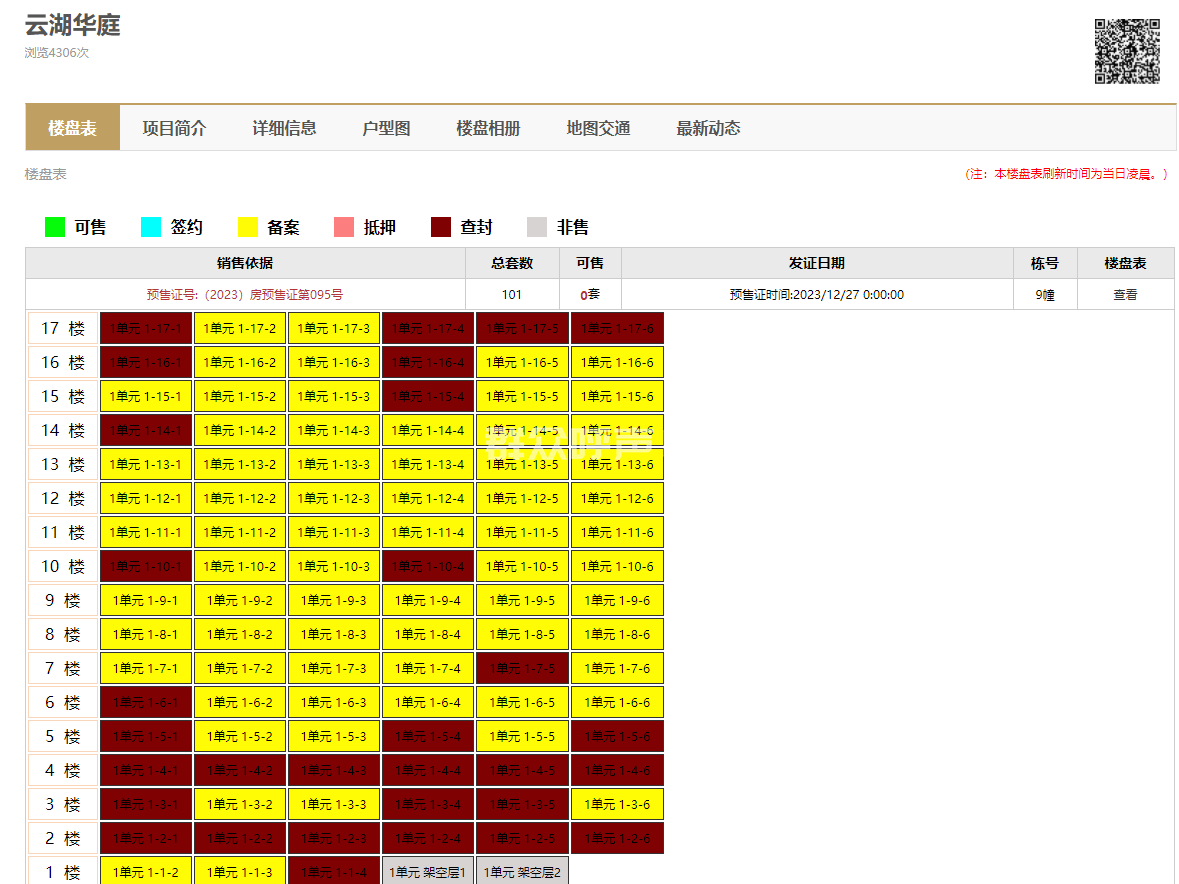The height and width of the screenshot is (884, 1179).
Task: Select the 楼盘表 tab
Action: point(72,128)
